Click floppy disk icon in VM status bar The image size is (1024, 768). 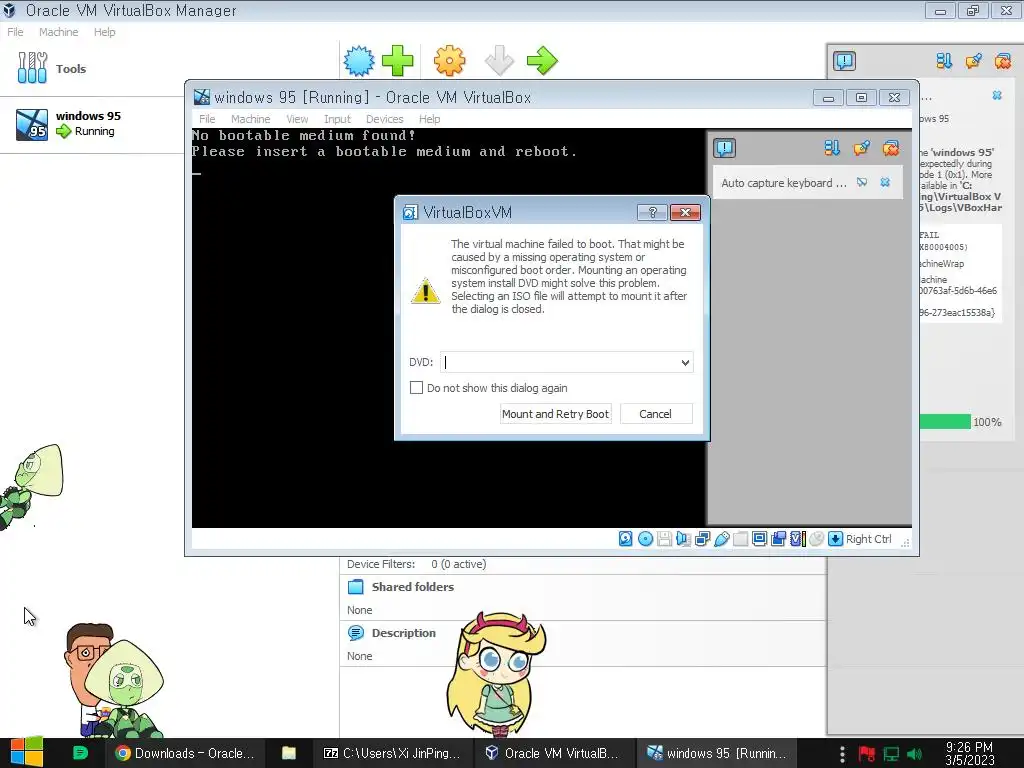(x=664, y=539)
